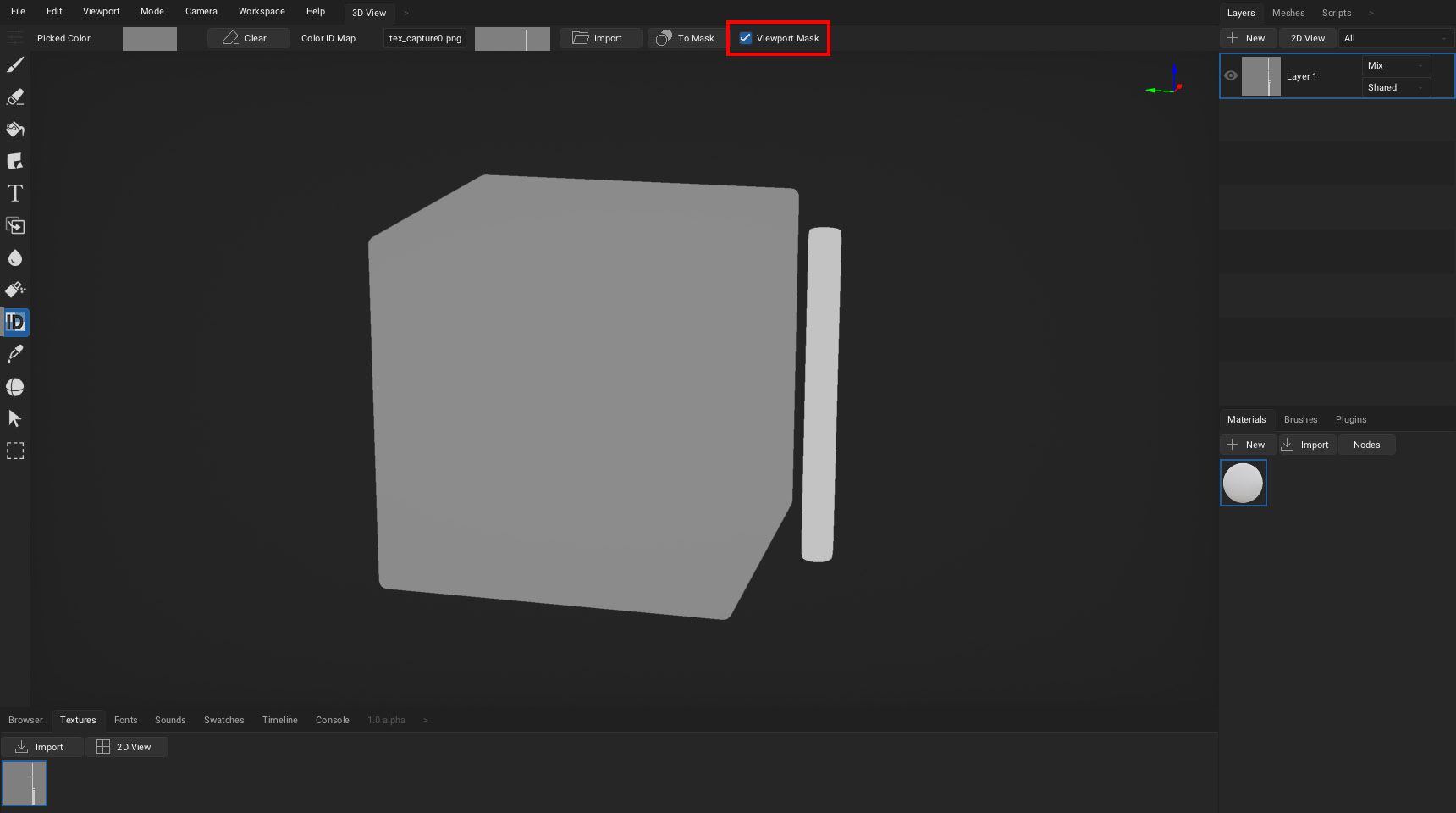Screen dimensions: 1456x813
Task: Select the Color ID tool
Action: [15, 323]
